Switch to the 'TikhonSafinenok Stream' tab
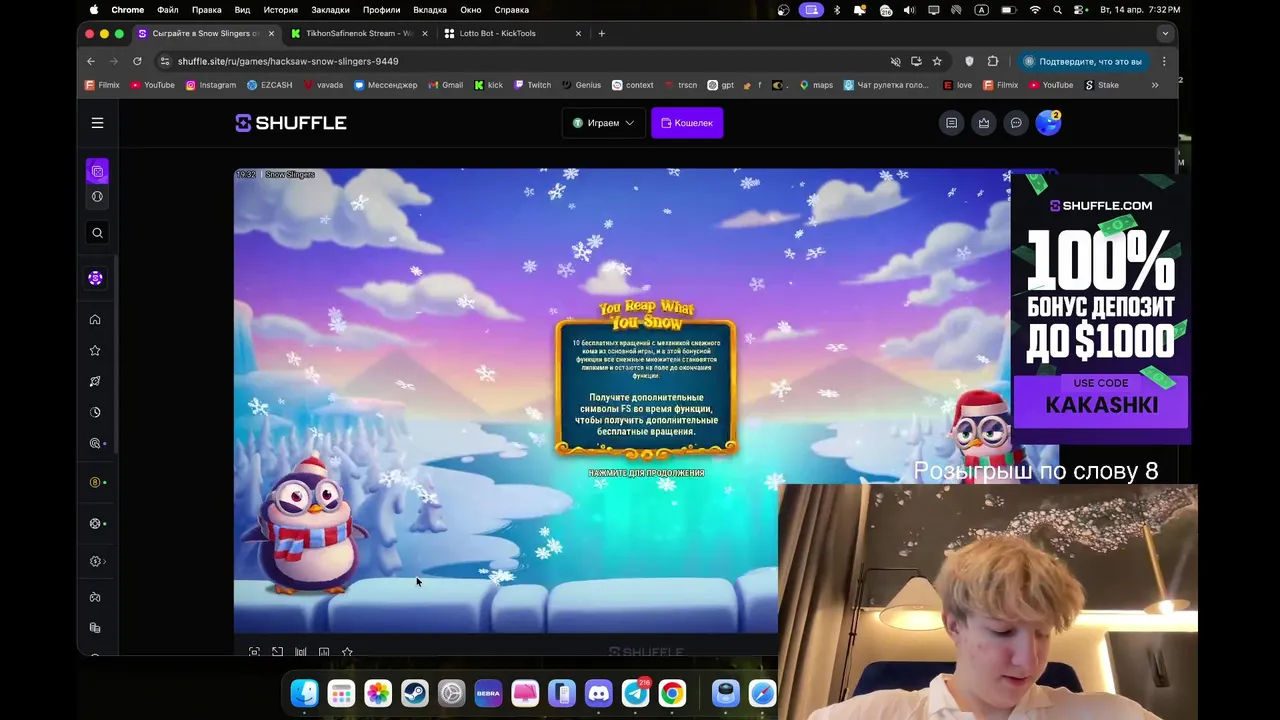Image resolution: width=1280 pixels, height=720 pixels. pos(358,33)
